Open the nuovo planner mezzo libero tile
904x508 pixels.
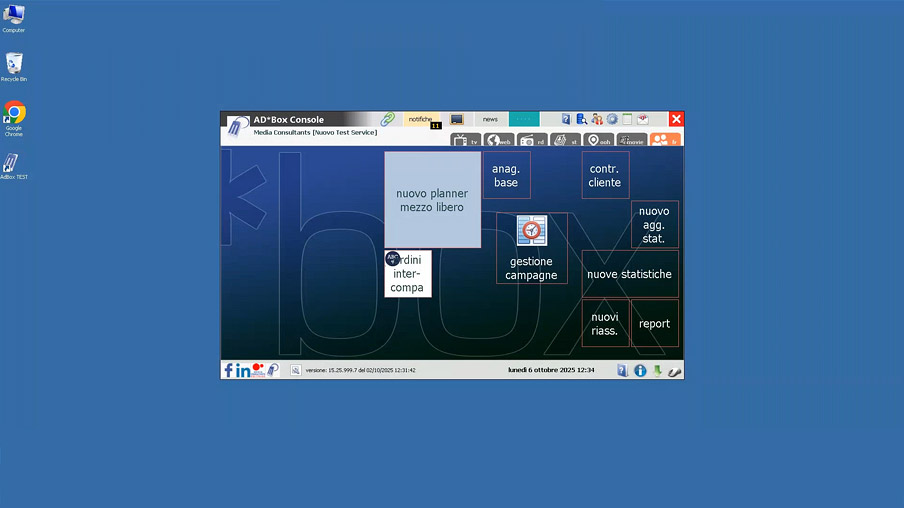coord(432,200)
